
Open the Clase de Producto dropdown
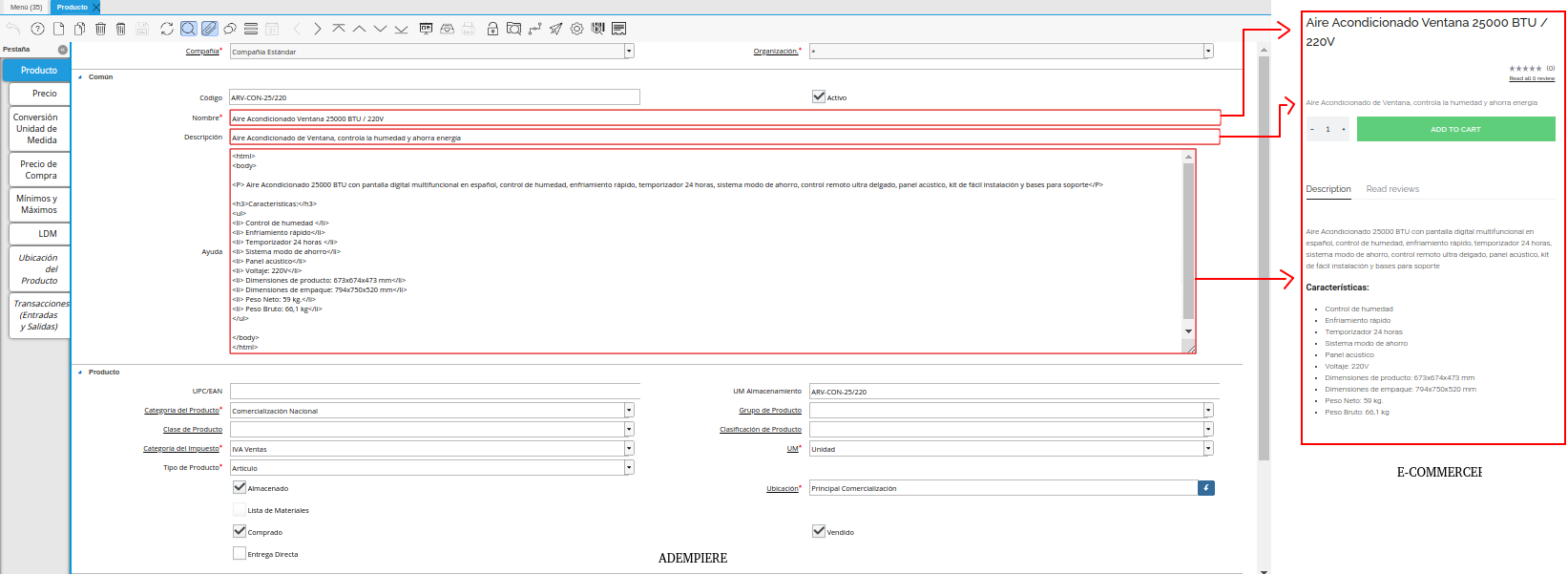click(629, 430)
